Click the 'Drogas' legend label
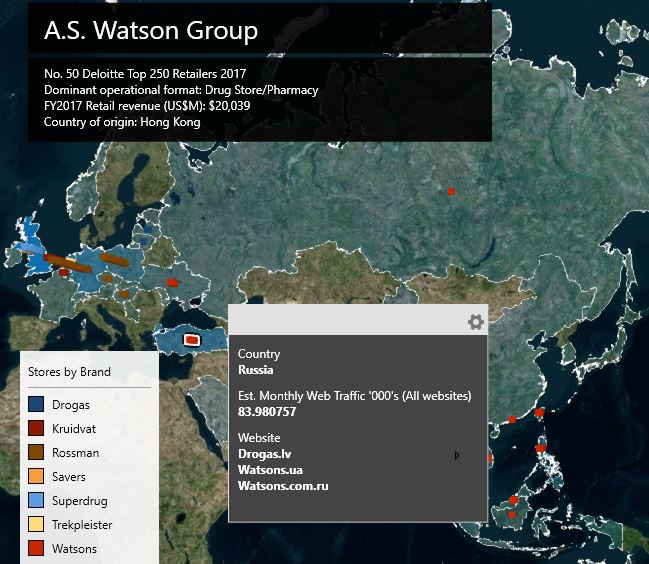The width and height of the screenshot is (649, 564). tap(71, 405)
